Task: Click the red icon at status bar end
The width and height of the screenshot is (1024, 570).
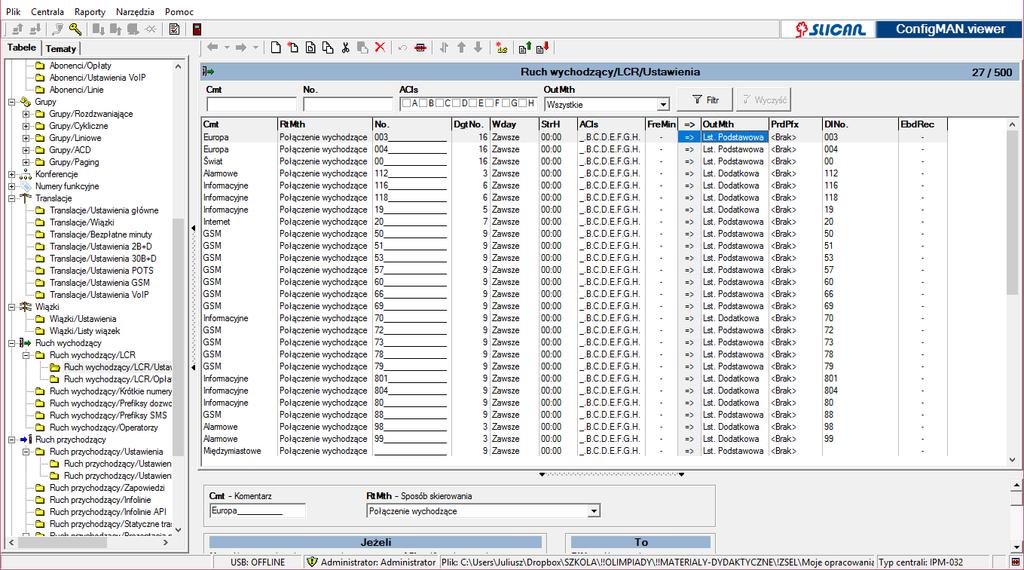Action: [x=1016, y=562]
